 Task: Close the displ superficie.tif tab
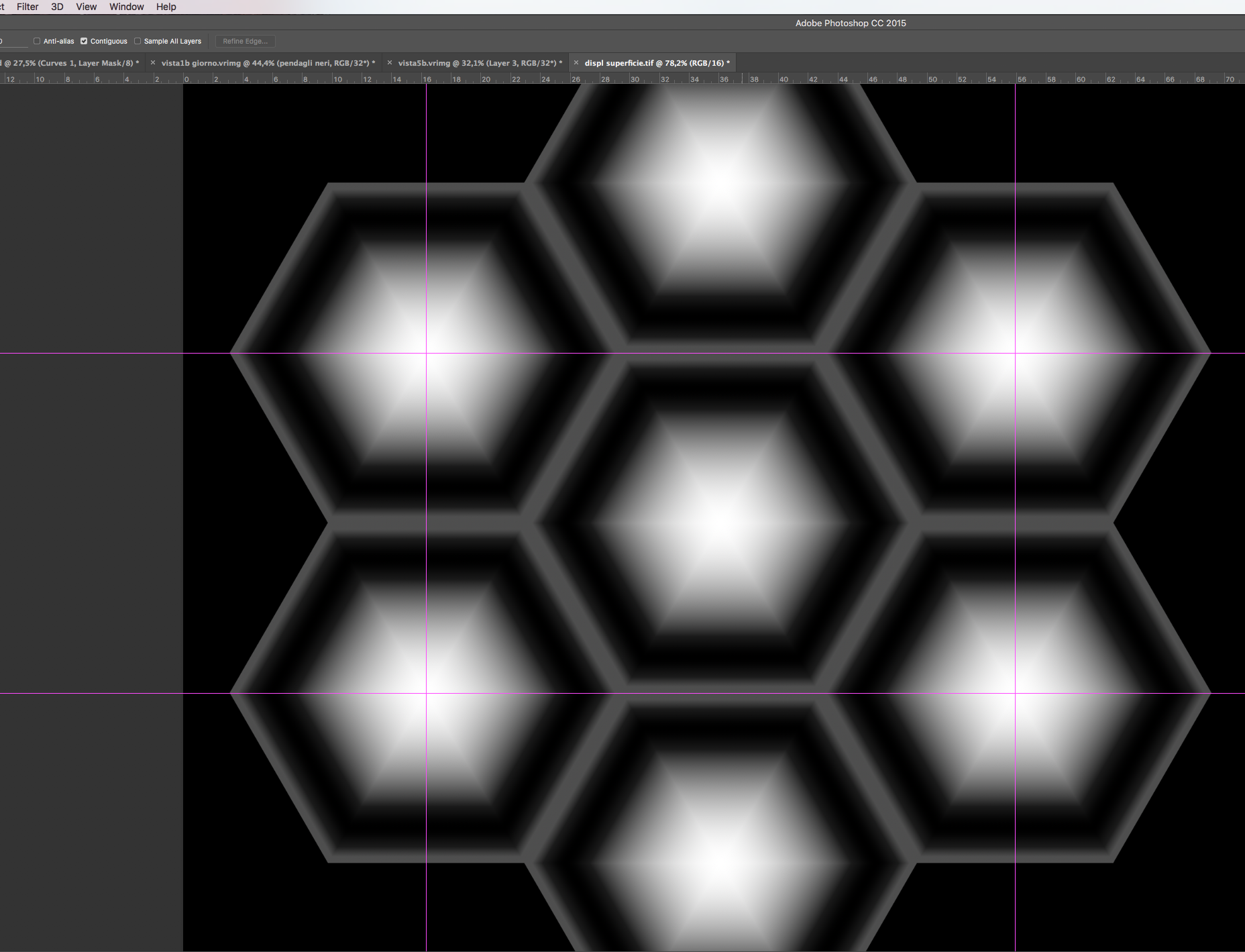click(576, 62)
